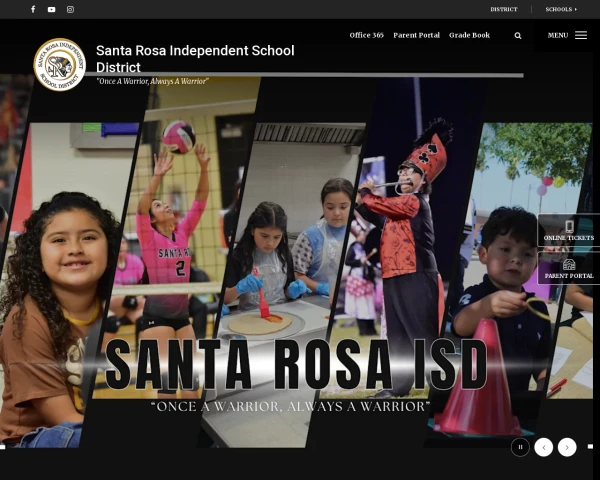Click the search magnifier icon
600x480 pixels.
point(518,35)
